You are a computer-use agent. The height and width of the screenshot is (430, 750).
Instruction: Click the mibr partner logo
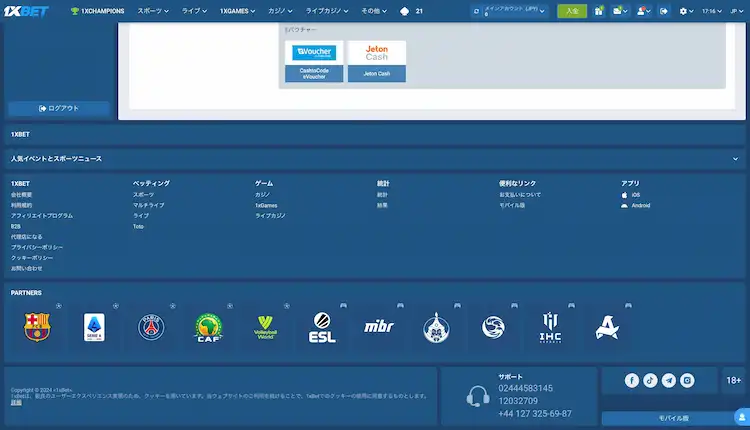tap(379, 327)
